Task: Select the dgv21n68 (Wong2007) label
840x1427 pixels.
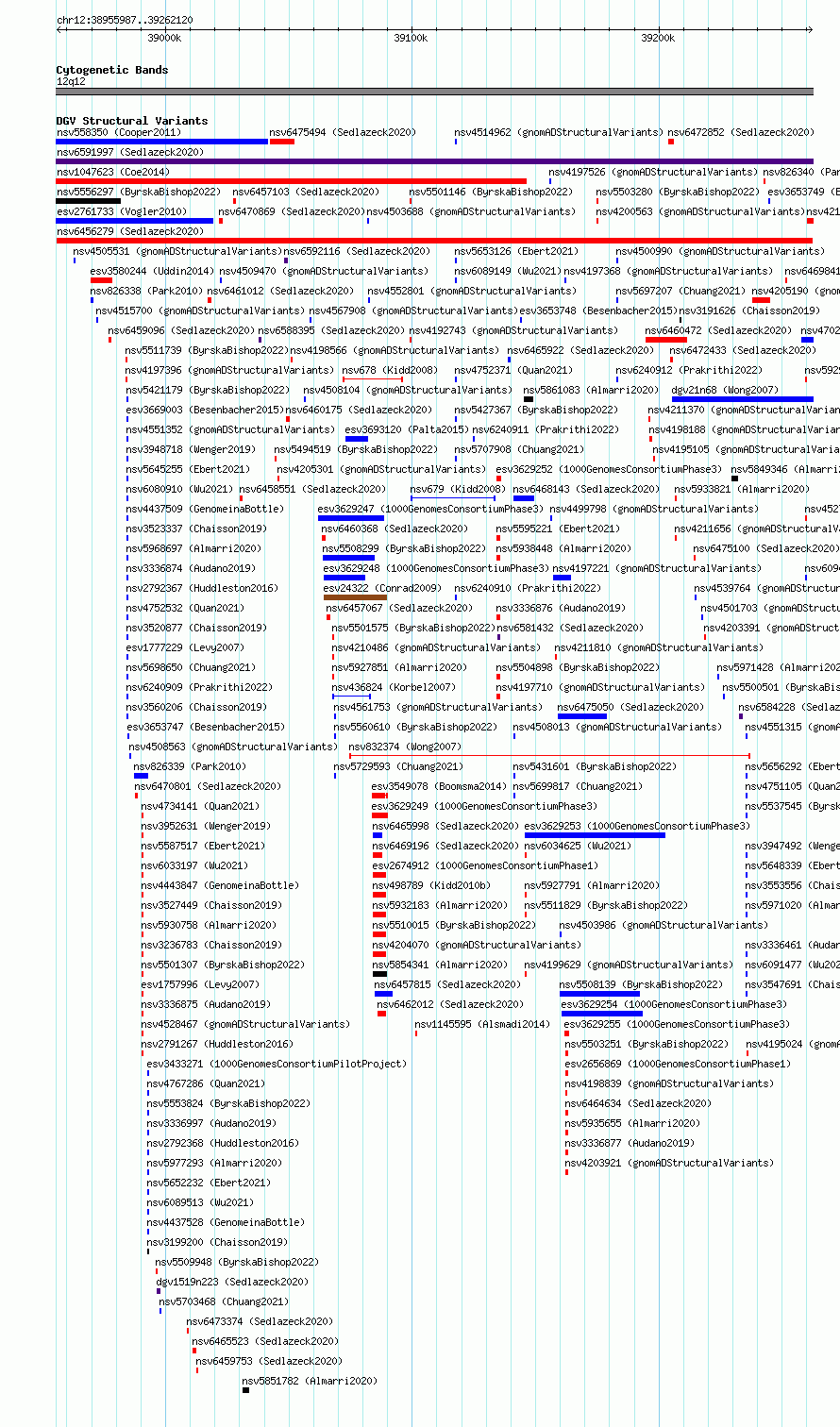Action: 725,391
